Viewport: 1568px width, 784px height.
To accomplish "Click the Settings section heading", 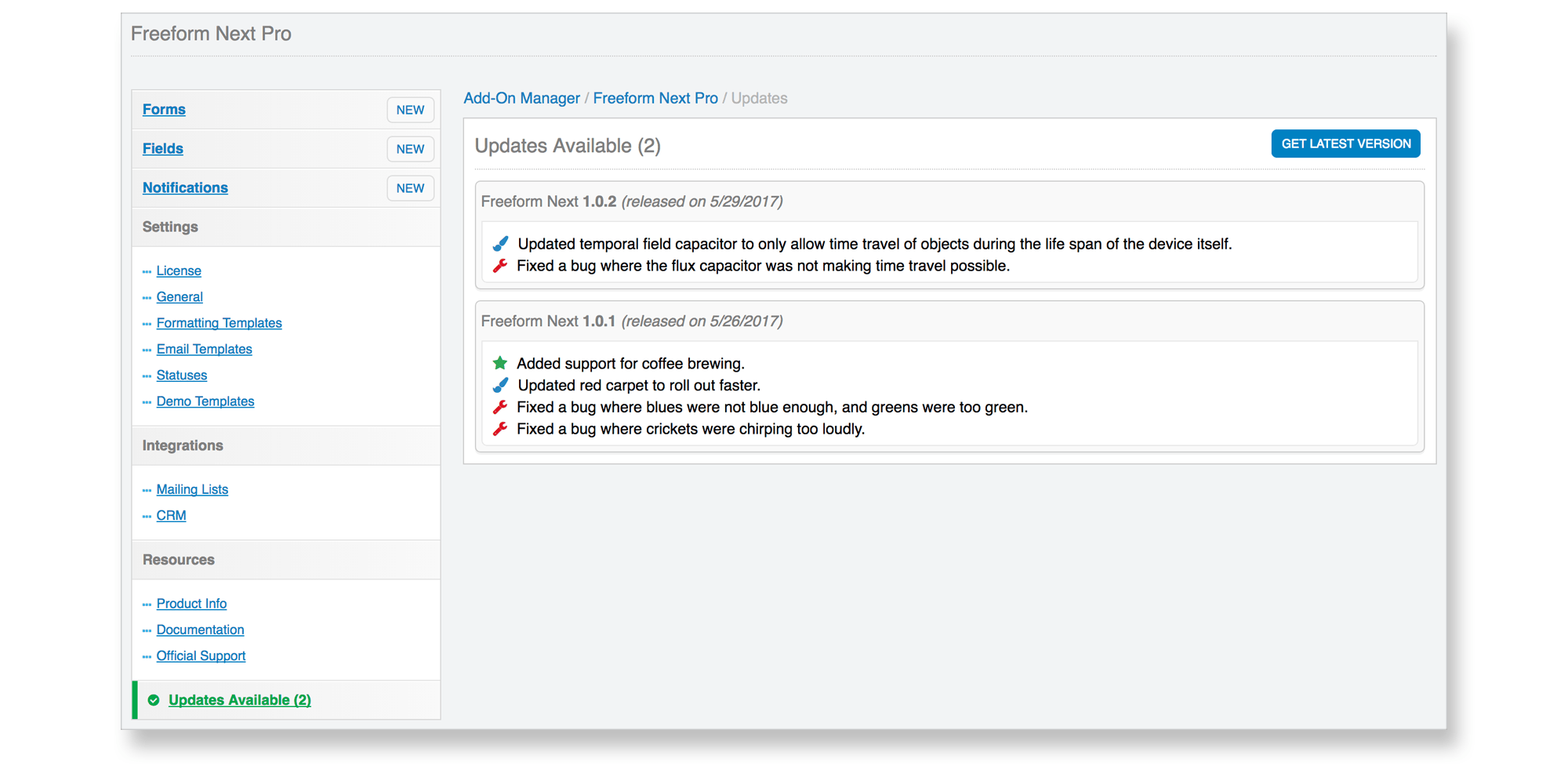I will 170,227.
